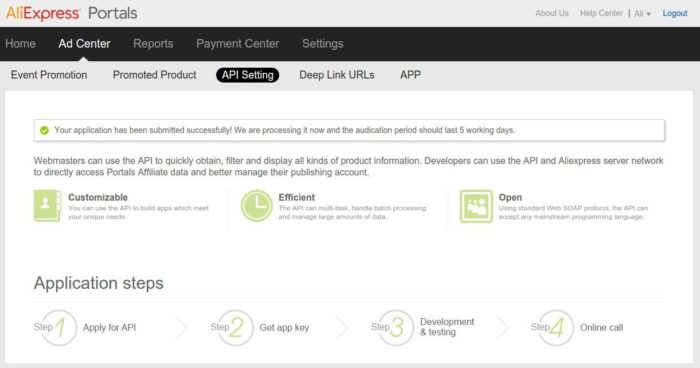The height and width of the screenshot is (368, 700).
Task: Switch to Event Promotion tab
Action: coord(49,75)
